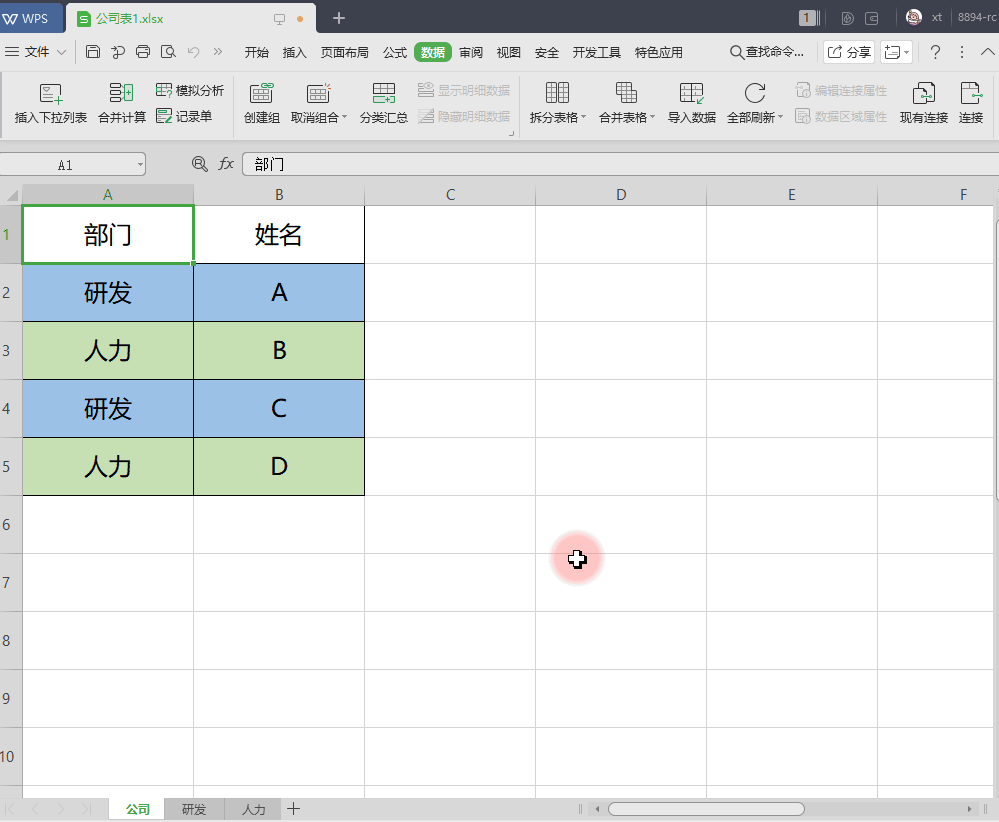Click the window count badge icon

click(x=807, y=18)
